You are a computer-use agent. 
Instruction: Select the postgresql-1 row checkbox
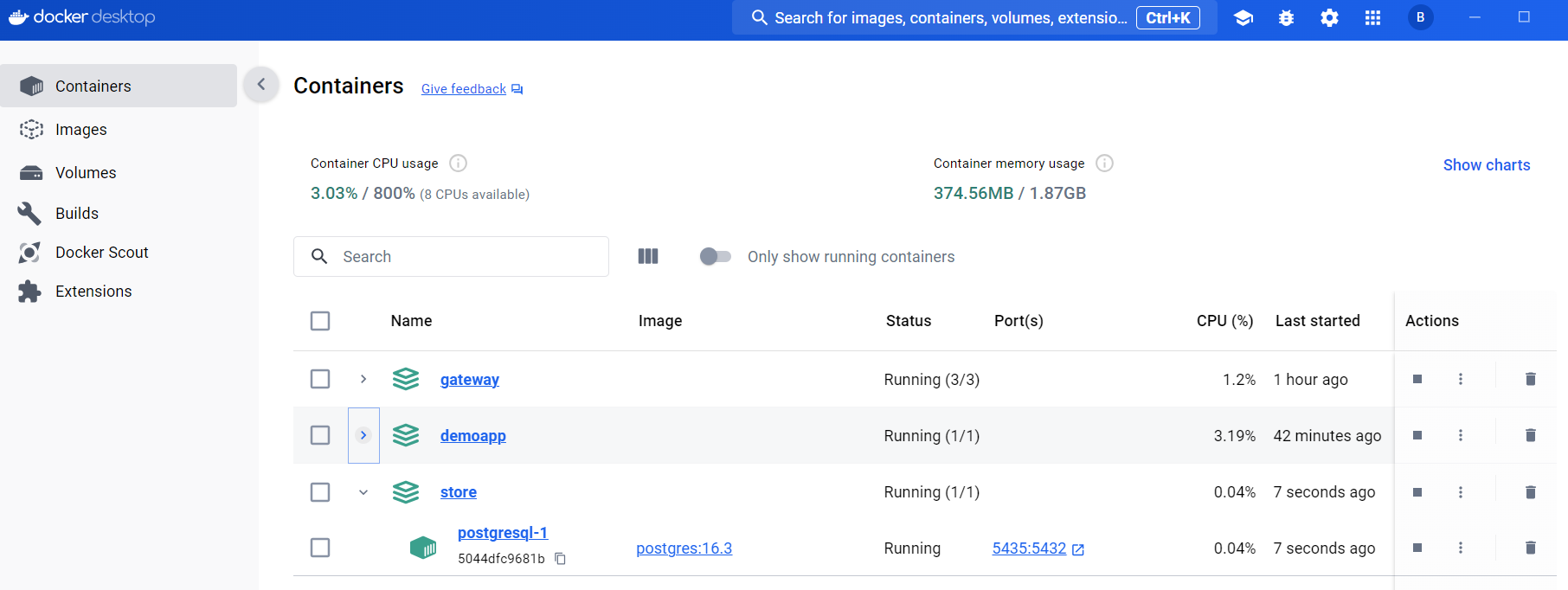coord(320,548)
